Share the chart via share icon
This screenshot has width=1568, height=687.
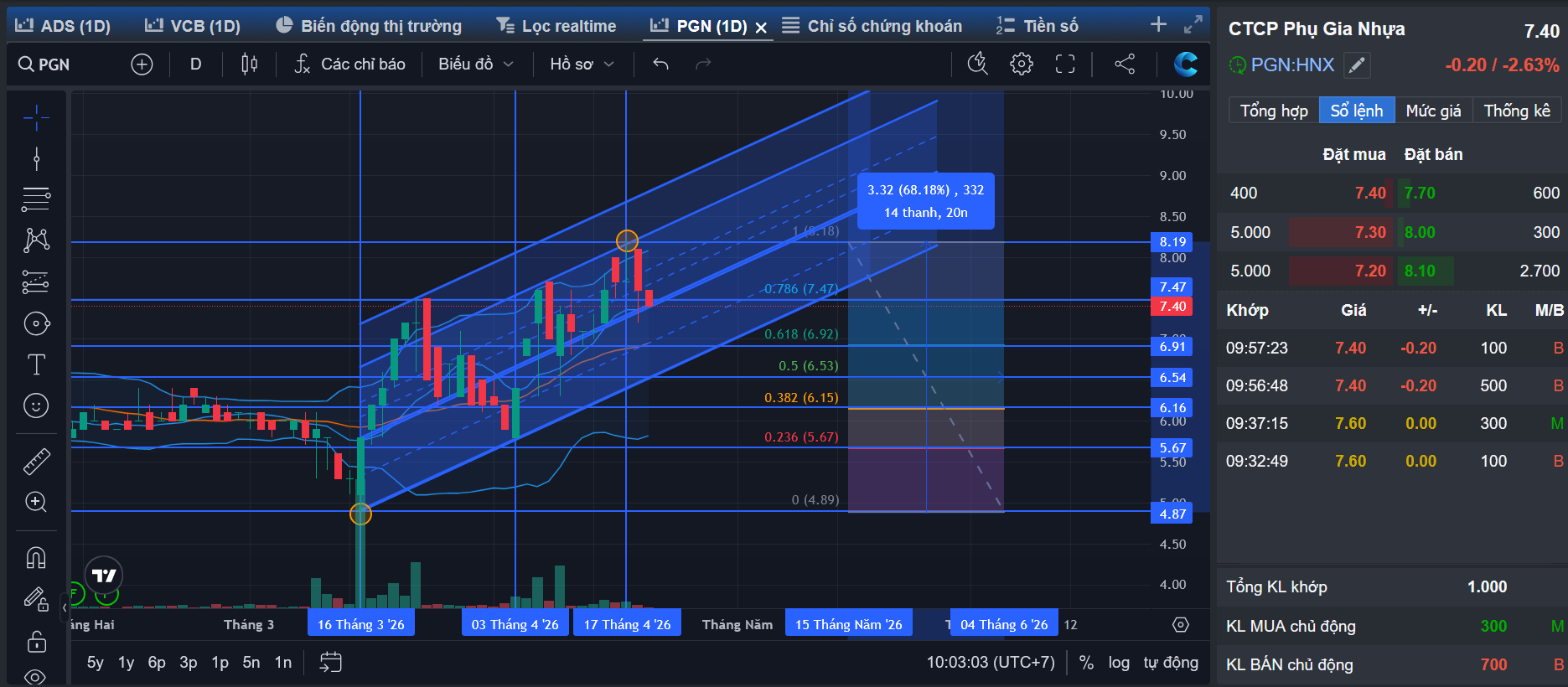pos(1125,64)
